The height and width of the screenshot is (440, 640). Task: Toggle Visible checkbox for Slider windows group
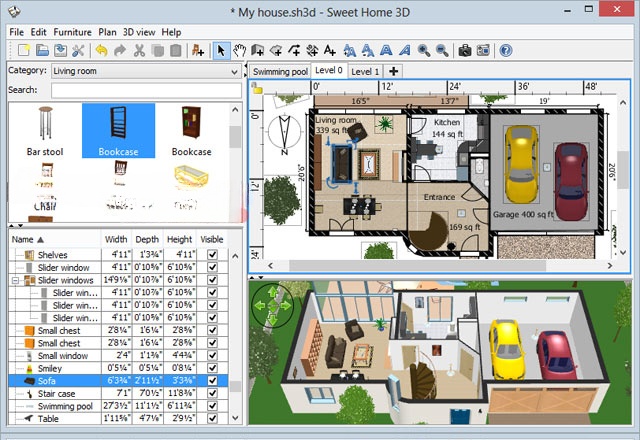[212, 280]
